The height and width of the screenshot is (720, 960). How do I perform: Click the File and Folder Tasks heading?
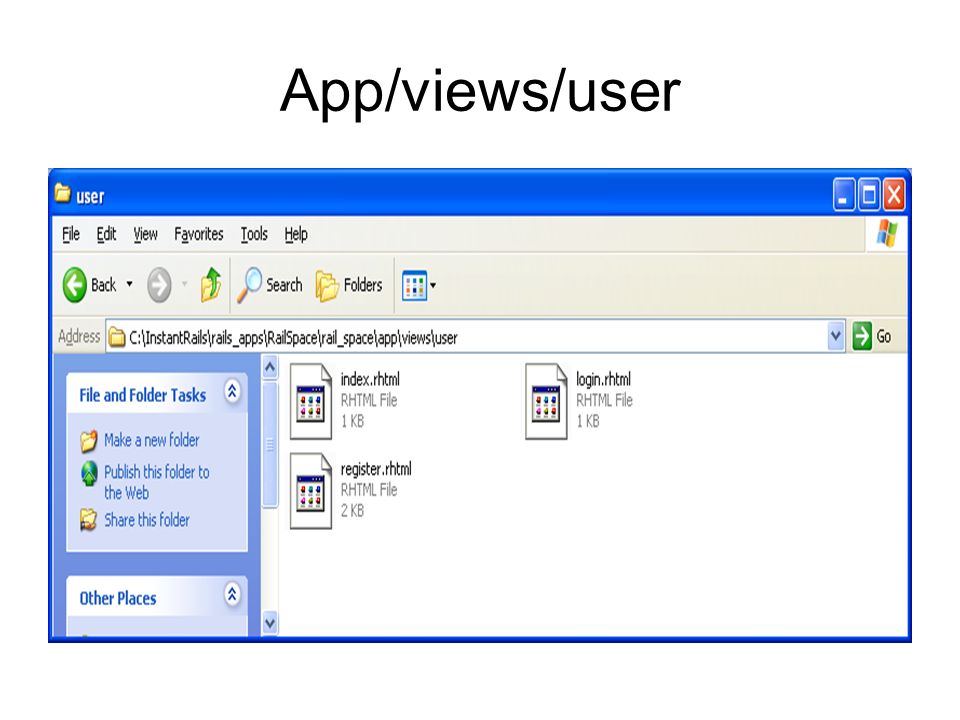(143, 396)
